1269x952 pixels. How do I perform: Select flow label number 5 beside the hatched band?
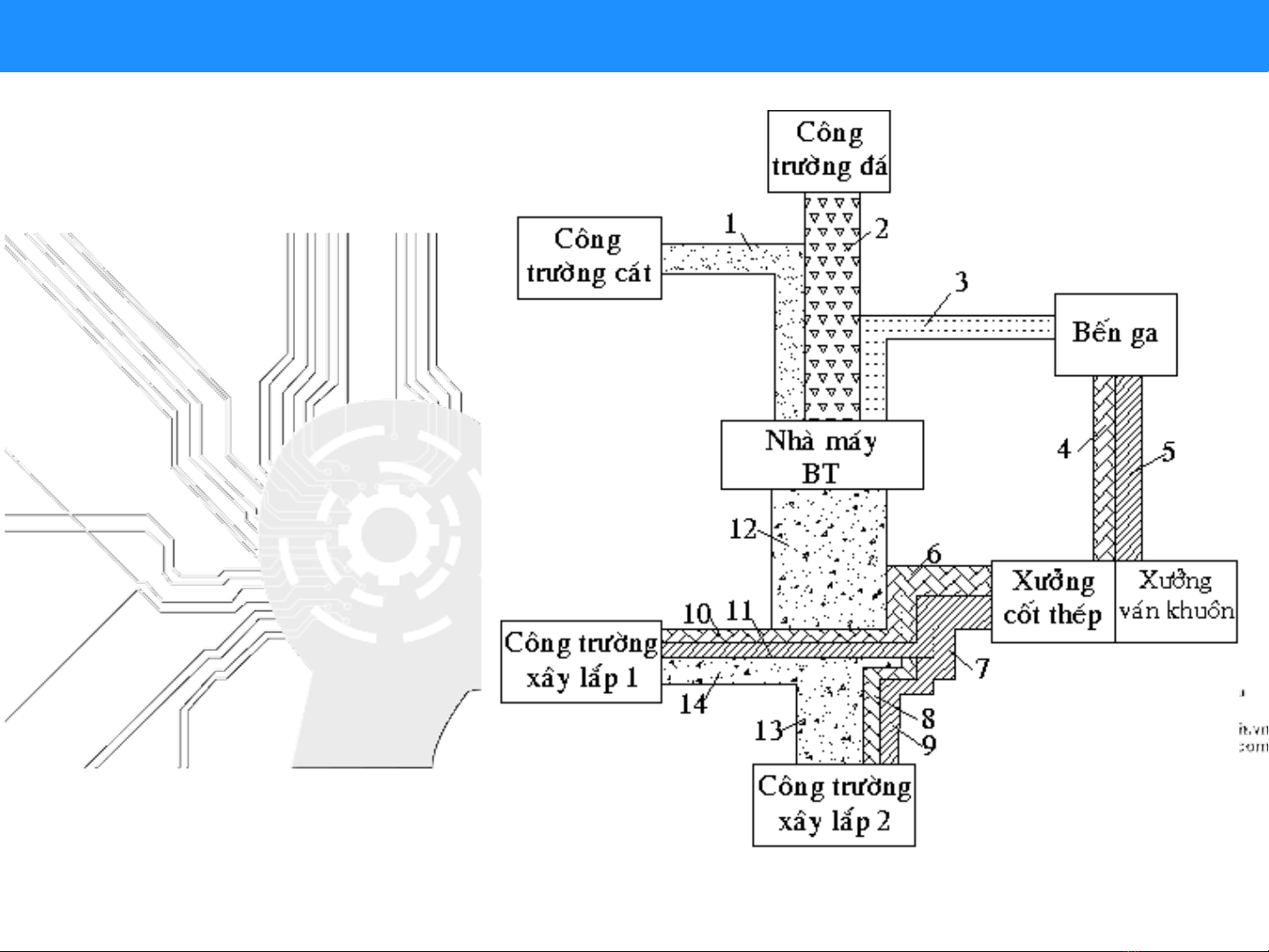pos(1168,453)
